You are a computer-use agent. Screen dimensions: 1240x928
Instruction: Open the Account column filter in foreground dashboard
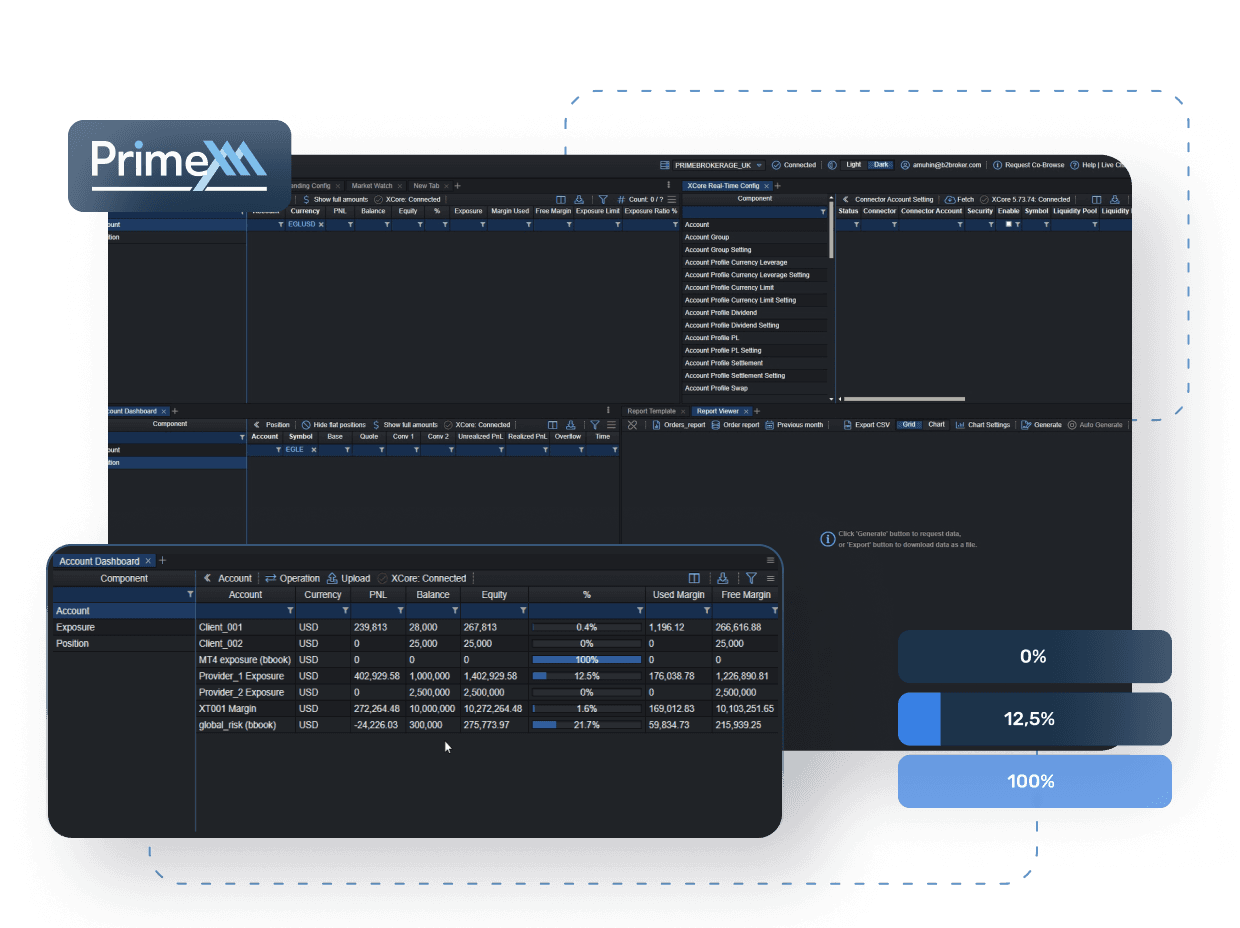(291, 610)
